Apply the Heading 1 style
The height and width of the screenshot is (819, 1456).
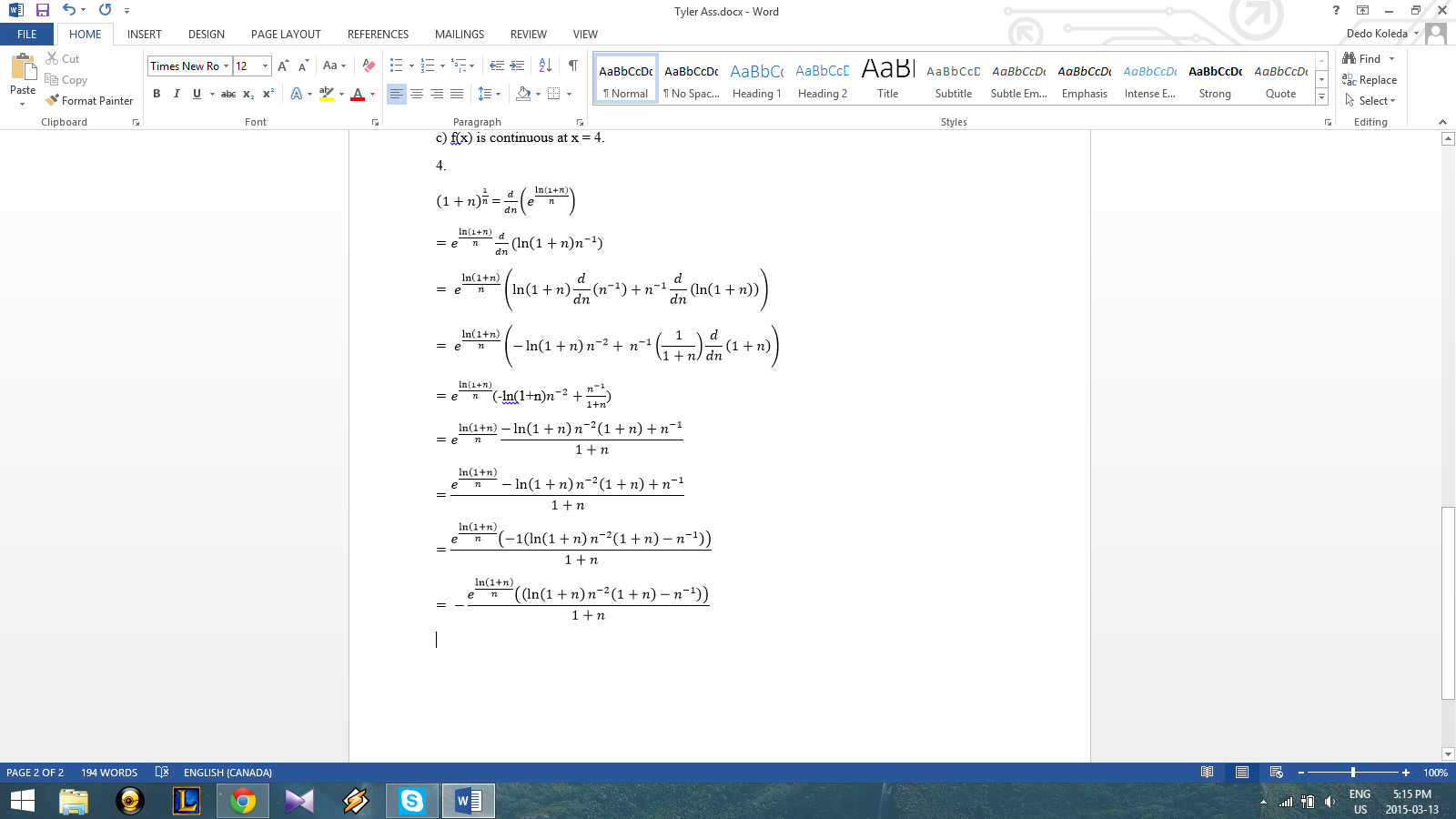(757, 79)
